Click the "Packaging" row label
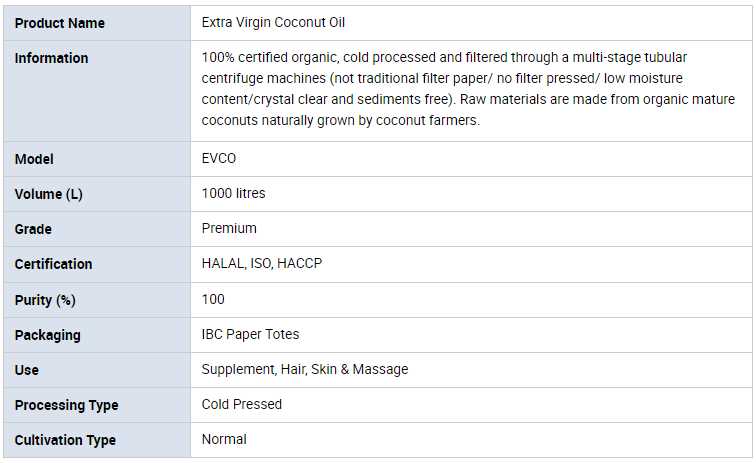 (x=47, y=335)
